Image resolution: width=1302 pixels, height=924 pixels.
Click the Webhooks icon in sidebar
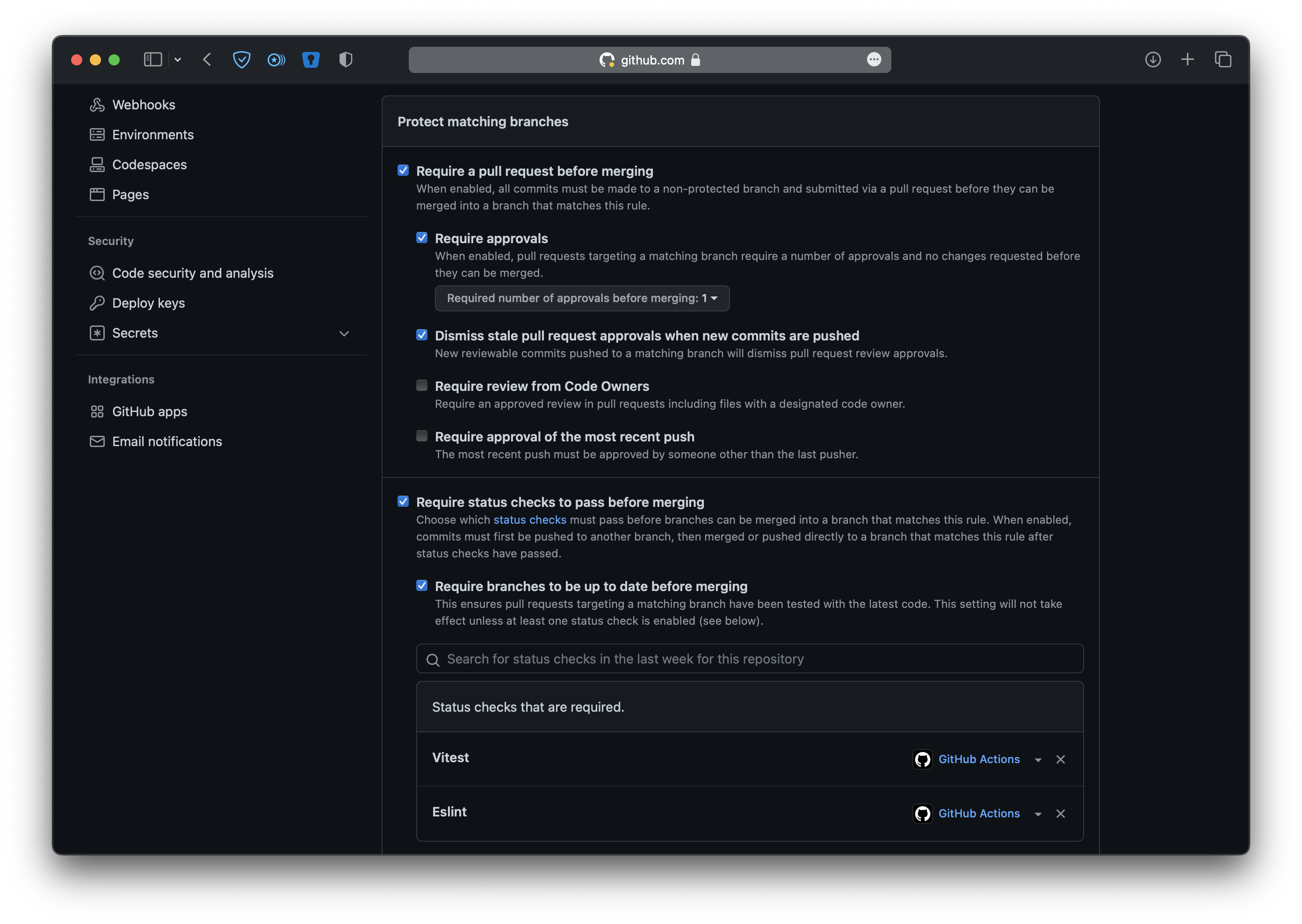coord(97,105)
